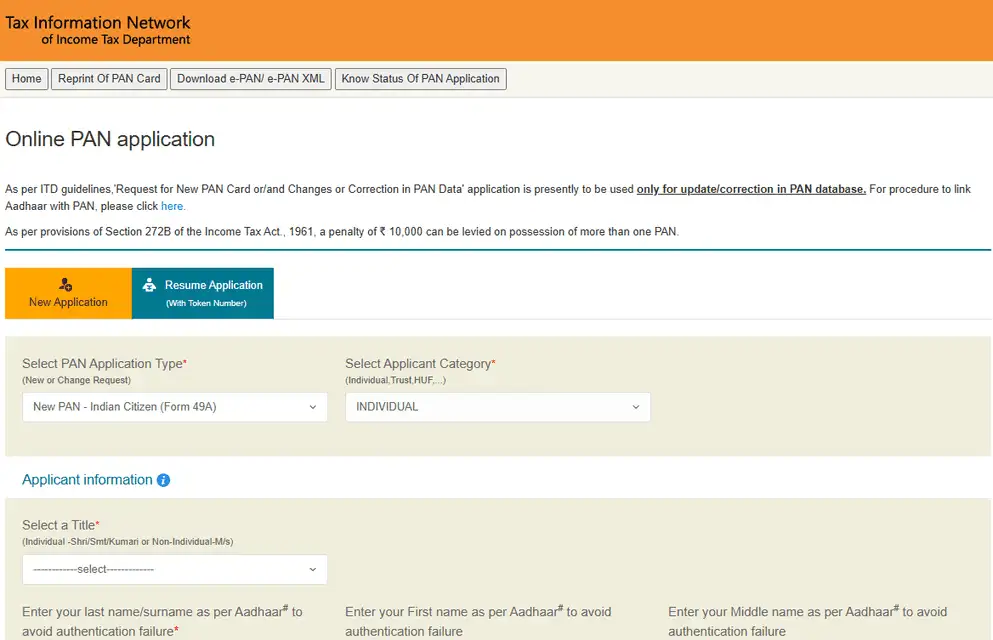The image size is (993, 640).
Task: Click the Applicant information info icon
Action: tap(164, 480)
